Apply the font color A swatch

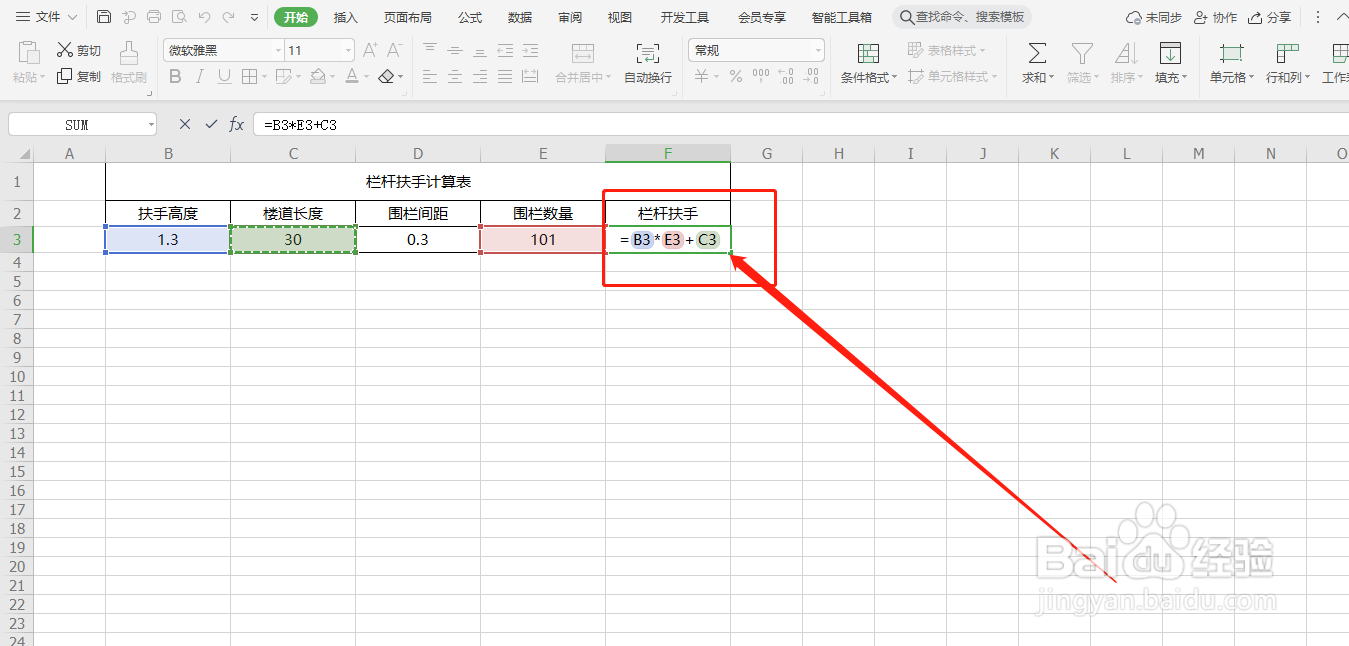(x=351, y=76)
